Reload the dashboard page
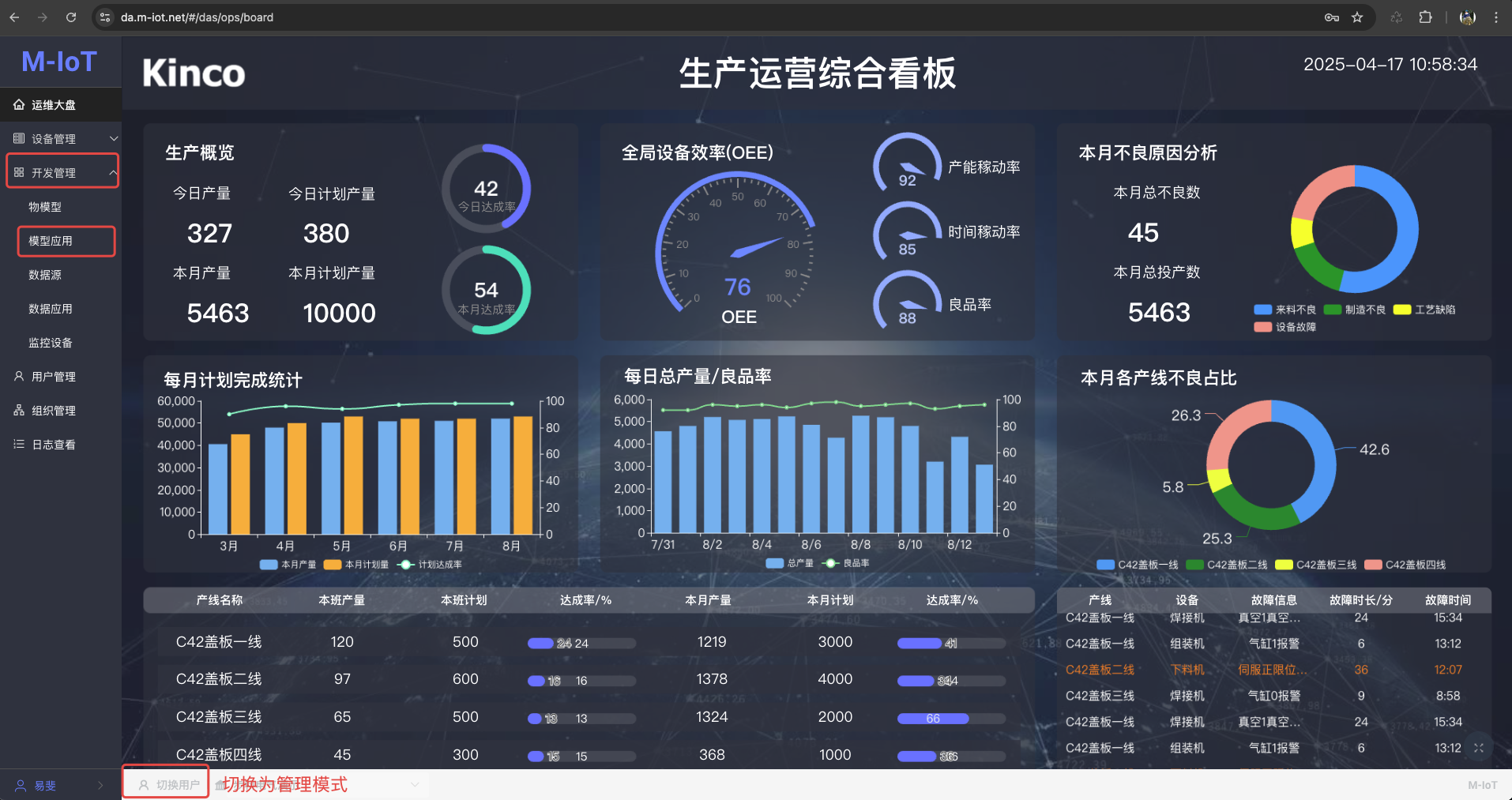The height and width of the screenshot is (800, 1512). (71, 17)
